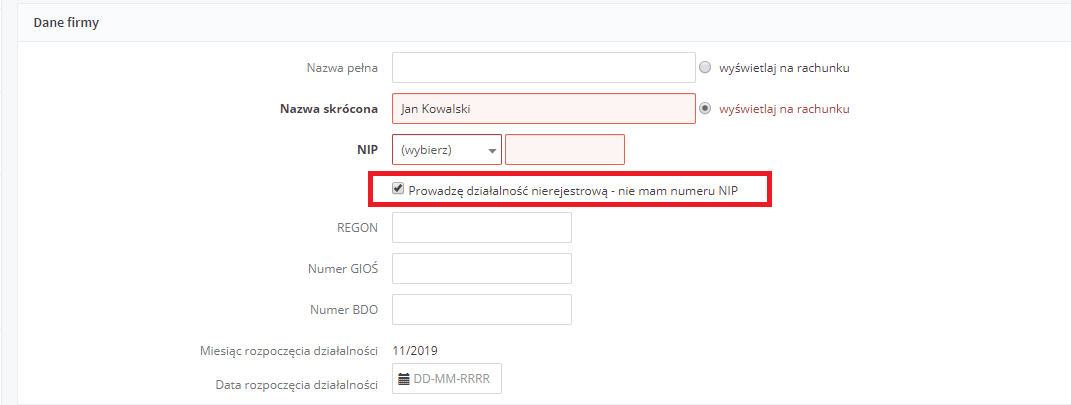Image resolution: width=1071 pixels, height=405 pixels.
Task: Select the radio button beside the Nazwa skrócona field
Action: point(706,109)
